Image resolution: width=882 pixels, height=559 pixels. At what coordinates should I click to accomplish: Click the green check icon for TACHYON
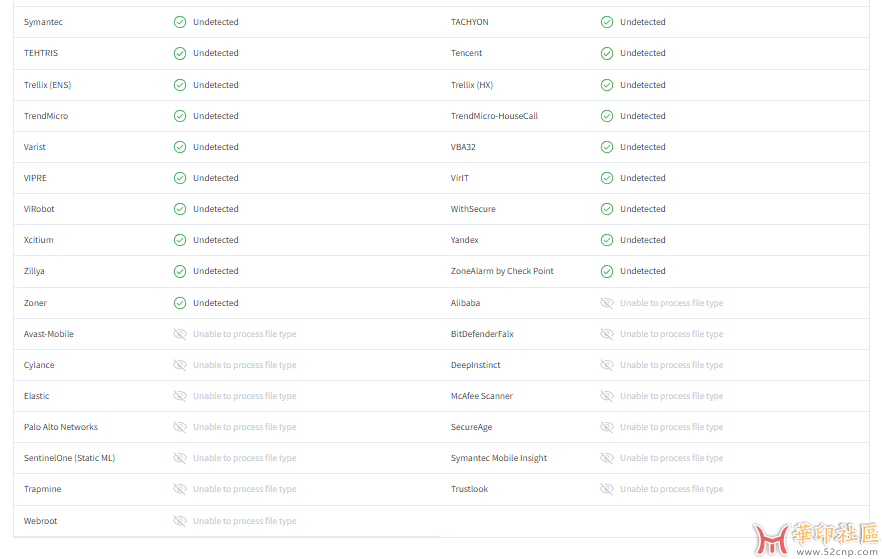[x=606, y=22]
